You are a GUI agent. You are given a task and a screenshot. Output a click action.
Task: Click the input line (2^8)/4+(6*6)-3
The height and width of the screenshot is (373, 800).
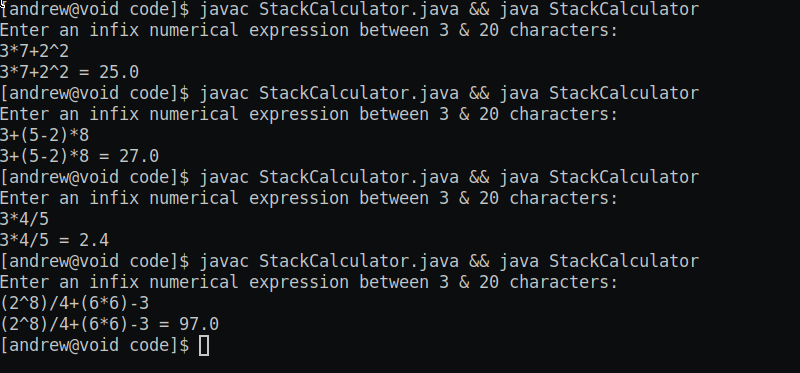[74, 304]
